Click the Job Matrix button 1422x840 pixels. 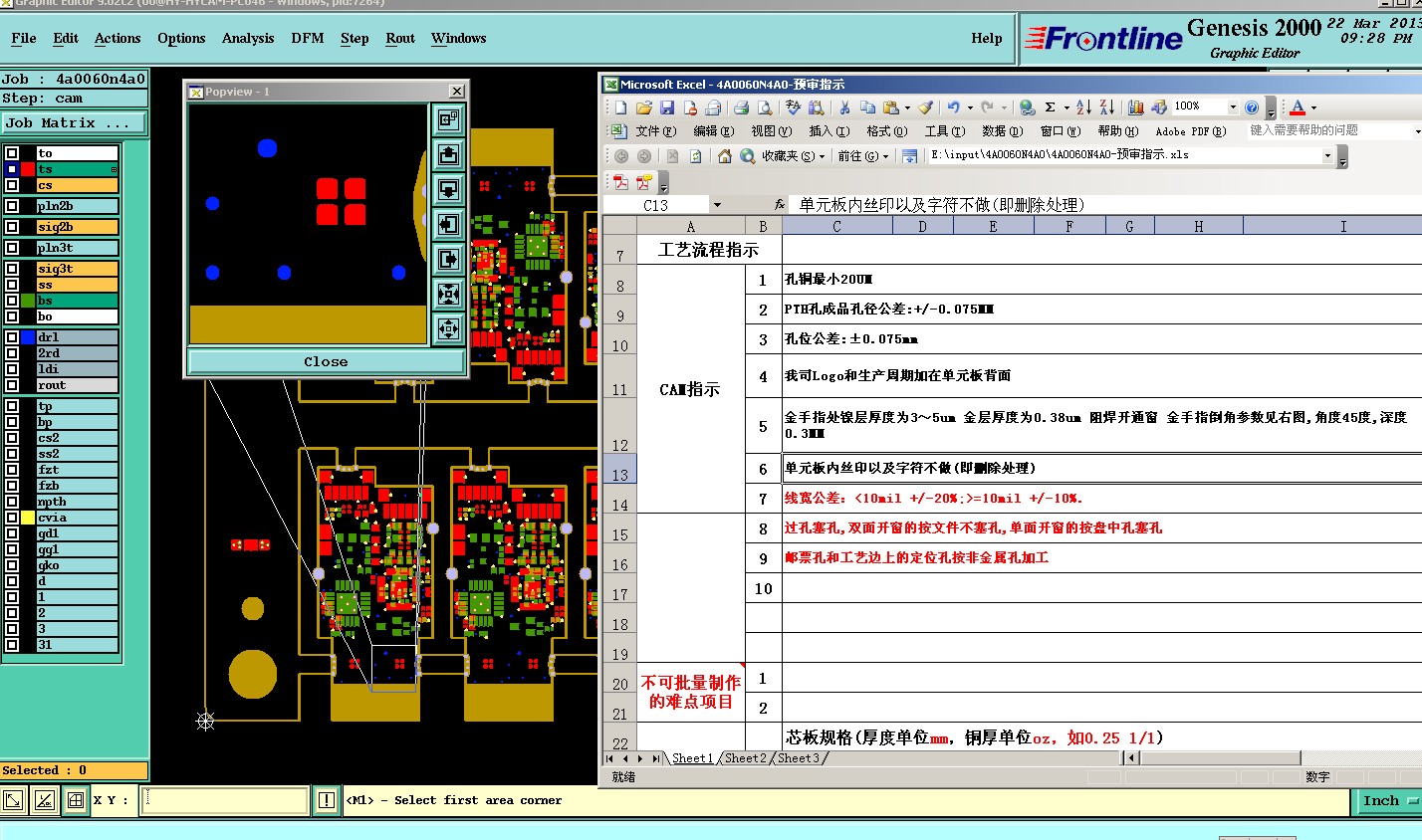point(74,123)
